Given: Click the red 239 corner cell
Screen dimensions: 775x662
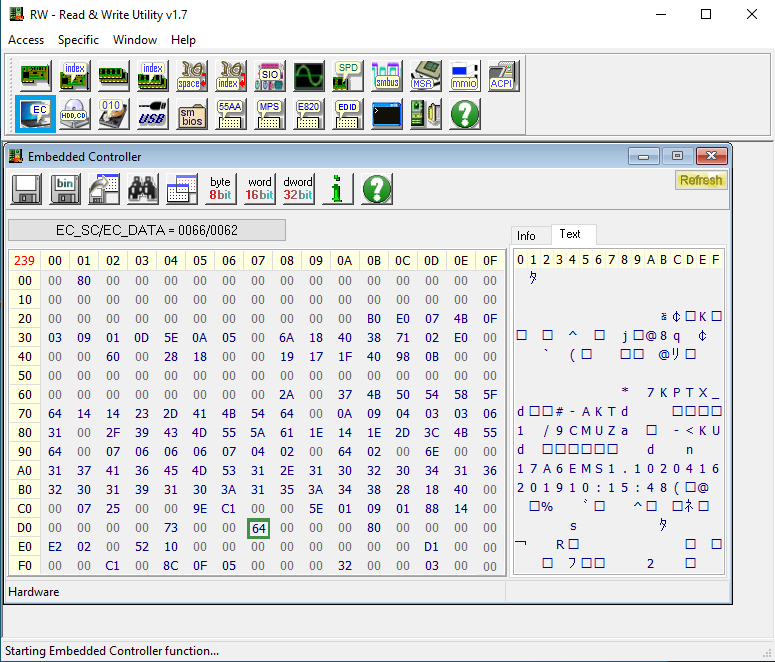Looking at the screenshot, I should pos(24,261).
